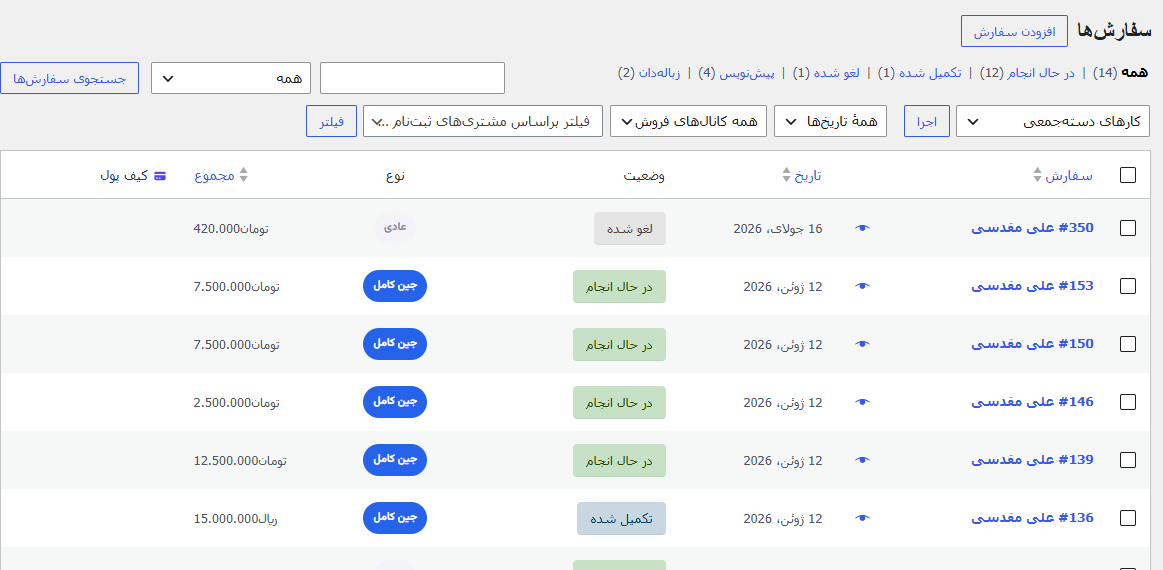Sort by تاریخ column header
The image size is (1163, 570).
tap(808, 176)
